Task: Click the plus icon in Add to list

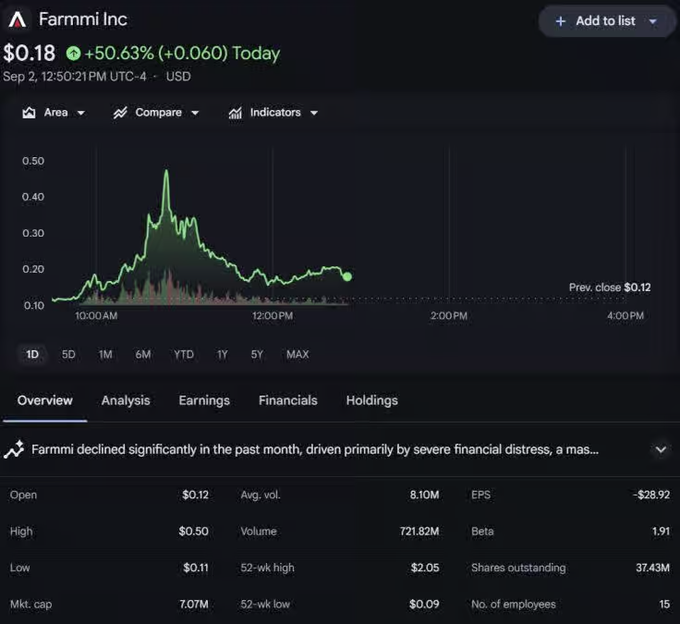Action: (x=560, y=21)
